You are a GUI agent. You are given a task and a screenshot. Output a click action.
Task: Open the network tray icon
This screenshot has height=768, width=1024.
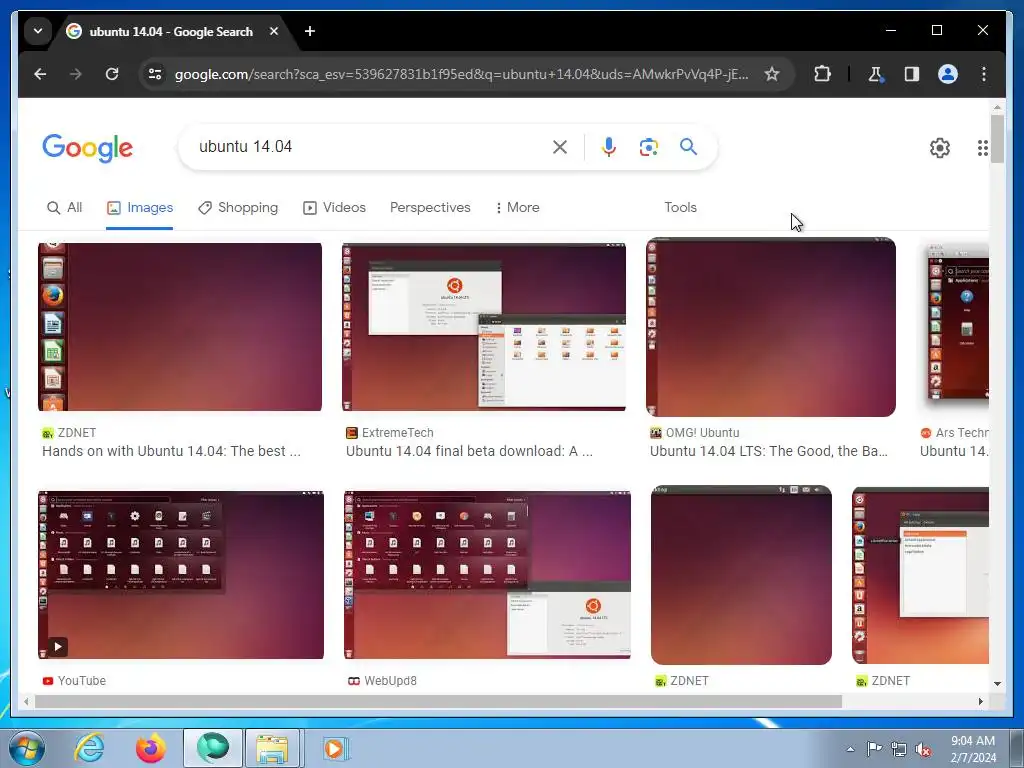pos(899,749)
